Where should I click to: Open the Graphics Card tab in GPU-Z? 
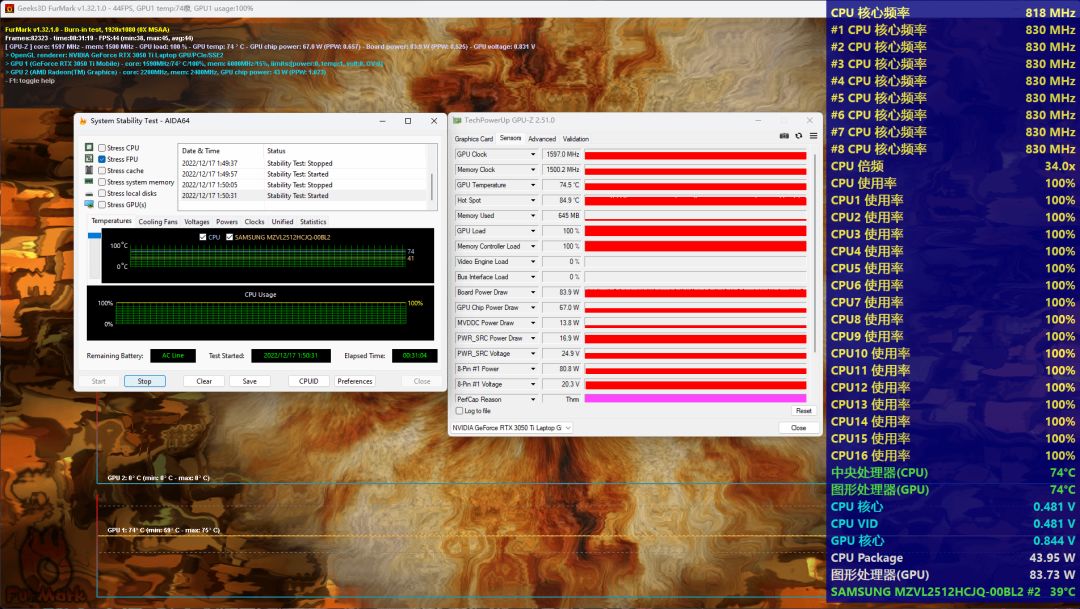pos(474,139)
